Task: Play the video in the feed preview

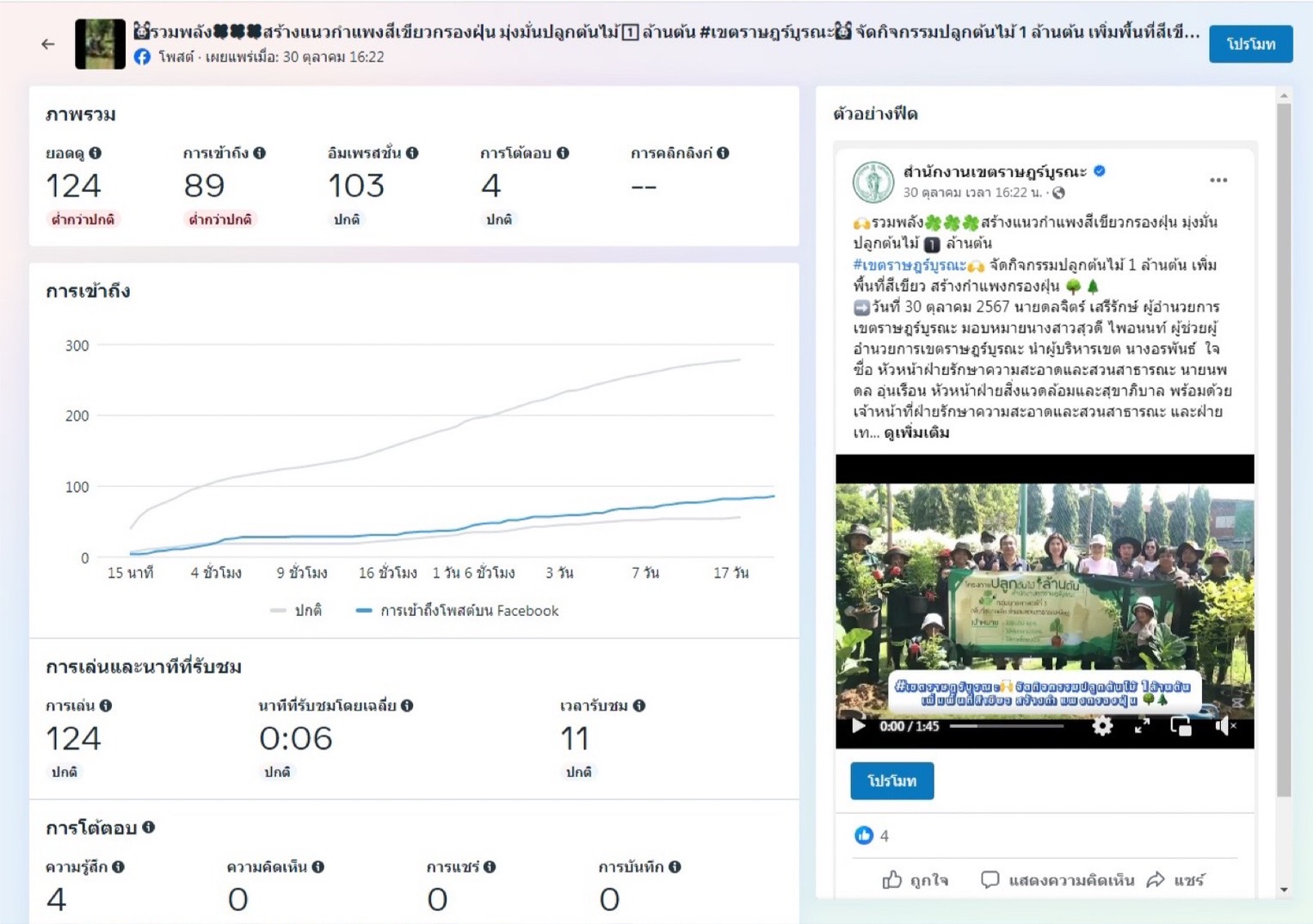Action: [x=858, y=725]
